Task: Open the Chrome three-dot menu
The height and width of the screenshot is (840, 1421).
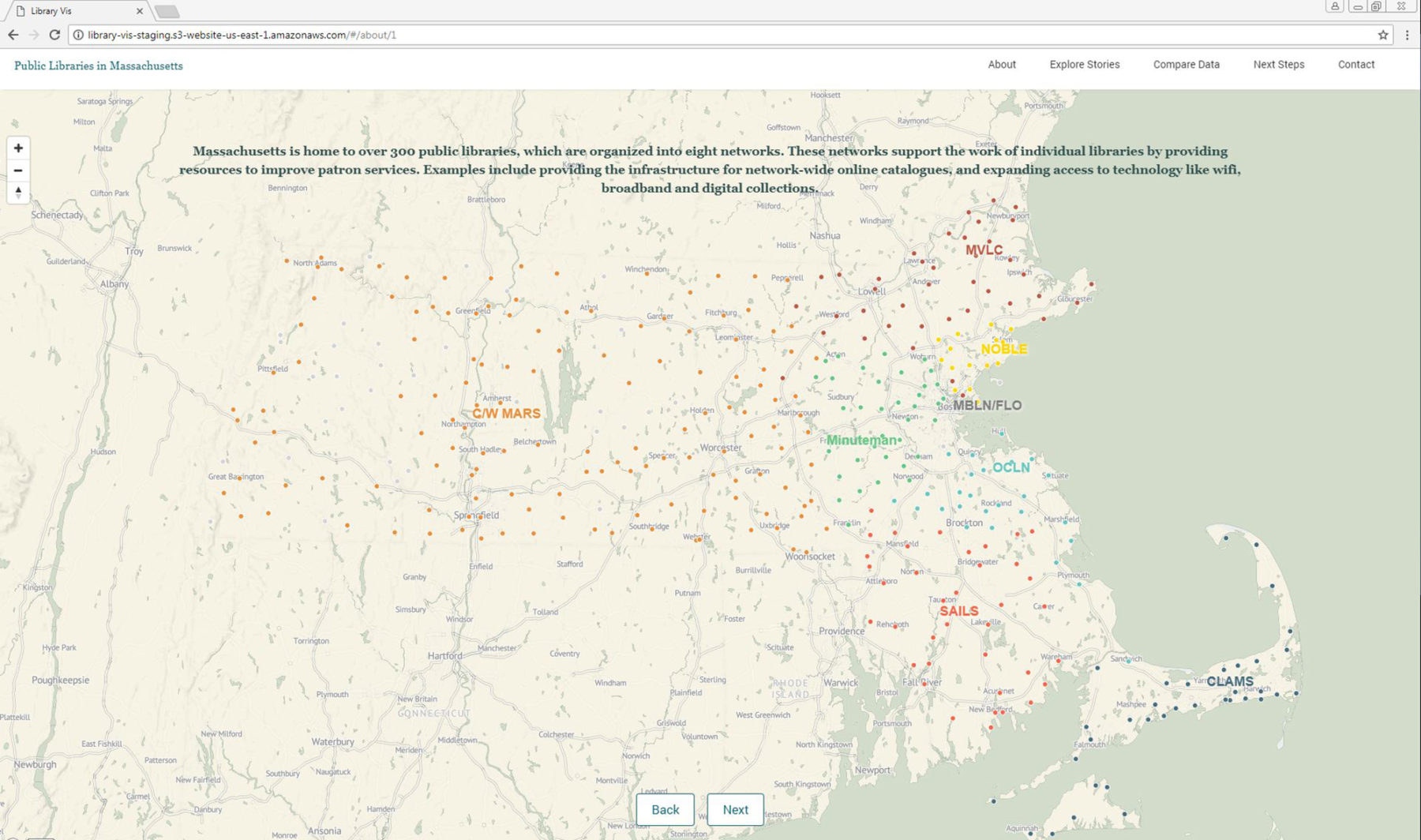Action: (x=1407, y=35)
